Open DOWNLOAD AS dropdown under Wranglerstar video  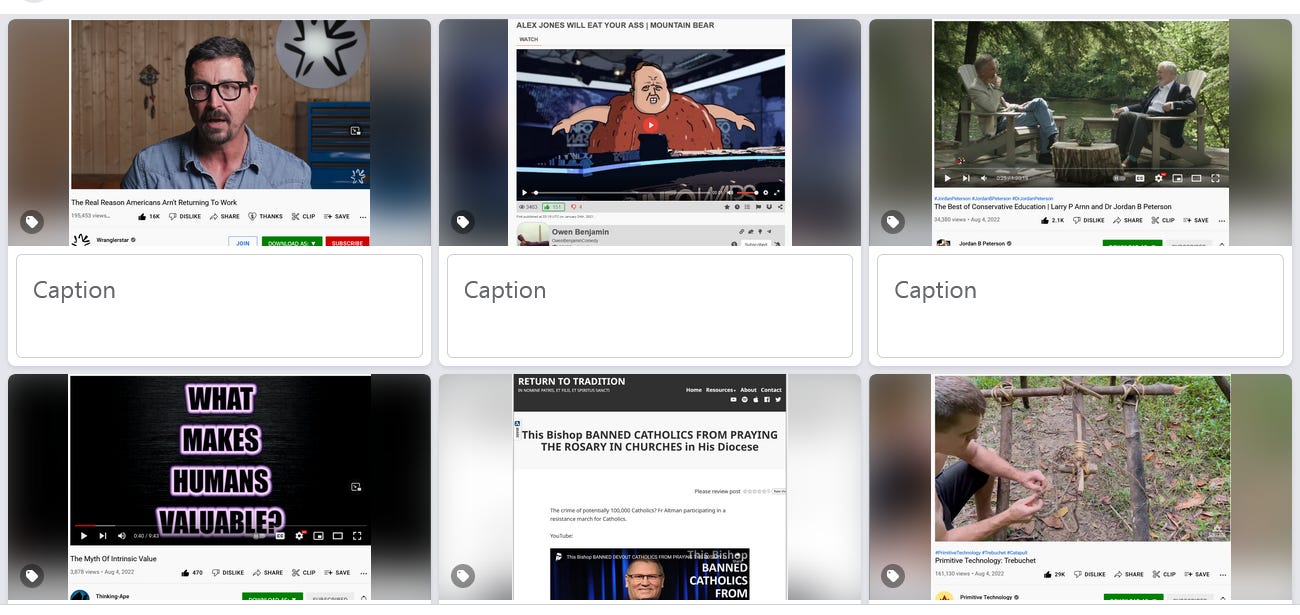(x=292, y=243)
